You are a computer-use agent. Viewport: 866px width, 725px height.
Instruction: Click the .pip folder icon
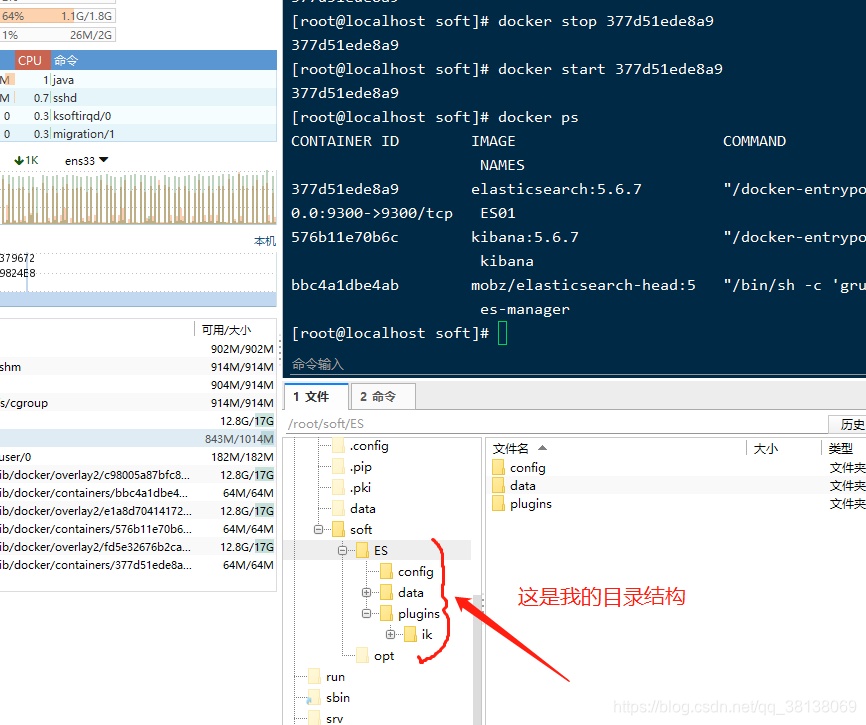pyautogui.click(x=336, y=466)
